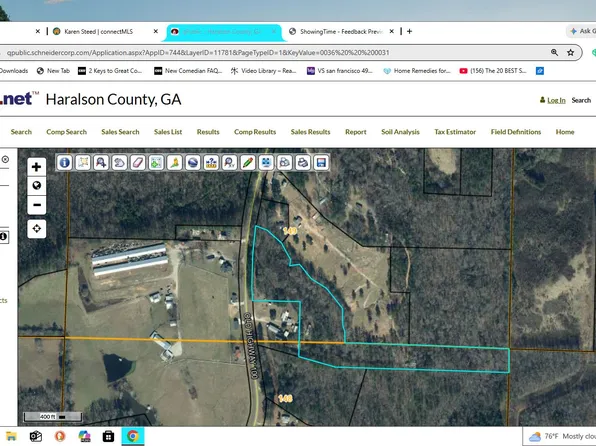The height and width of the screenshot is (446, 596).
Task: Open the Sales List menu item
Action: pyautogui.click(x=168, y=132)
